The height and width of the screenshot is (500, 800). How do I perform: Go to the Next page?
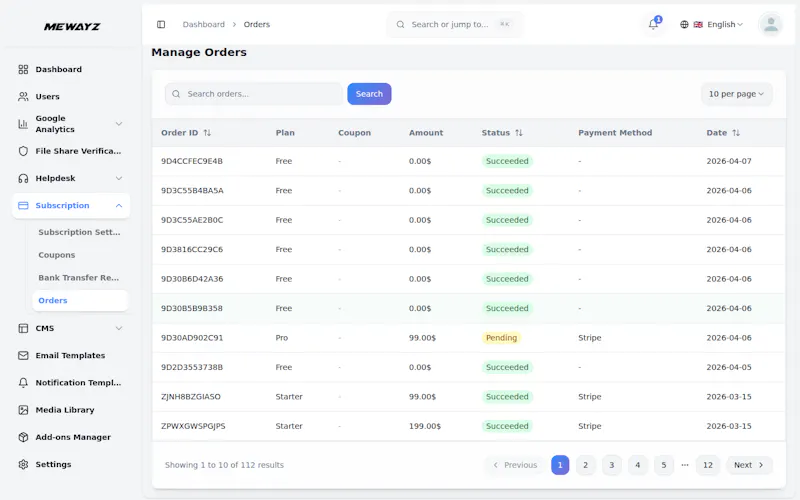749,465
